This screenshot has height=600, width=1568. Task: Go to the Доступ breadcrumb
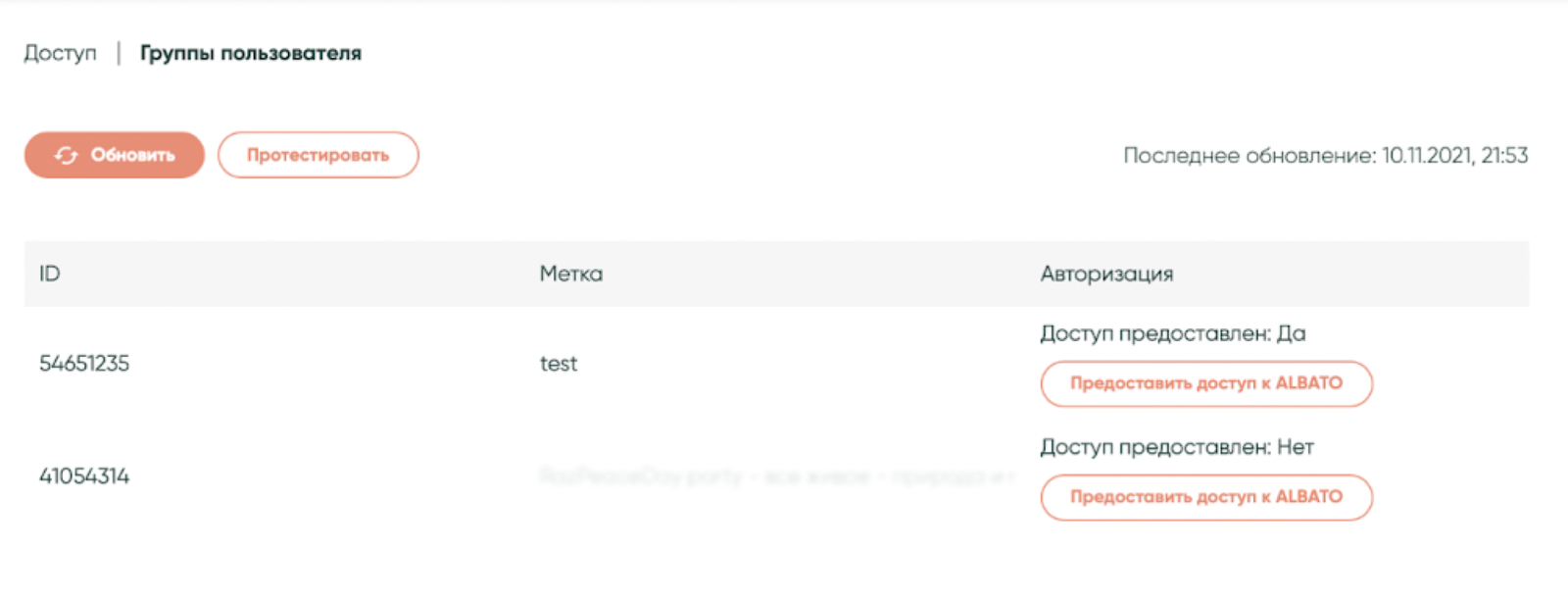61,53
